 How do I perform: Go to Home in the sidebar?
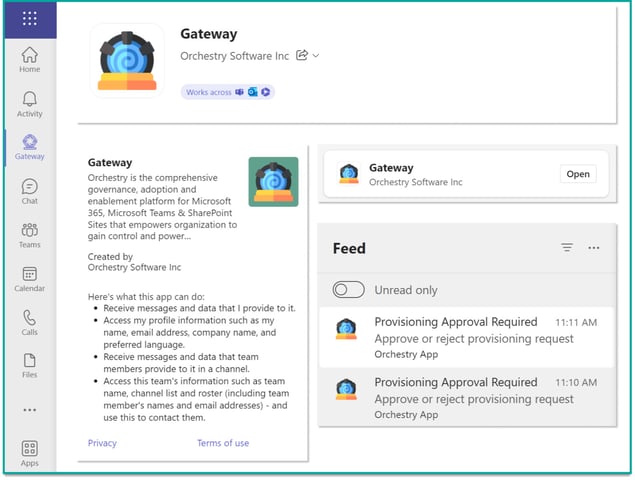(x=30, y=59)
